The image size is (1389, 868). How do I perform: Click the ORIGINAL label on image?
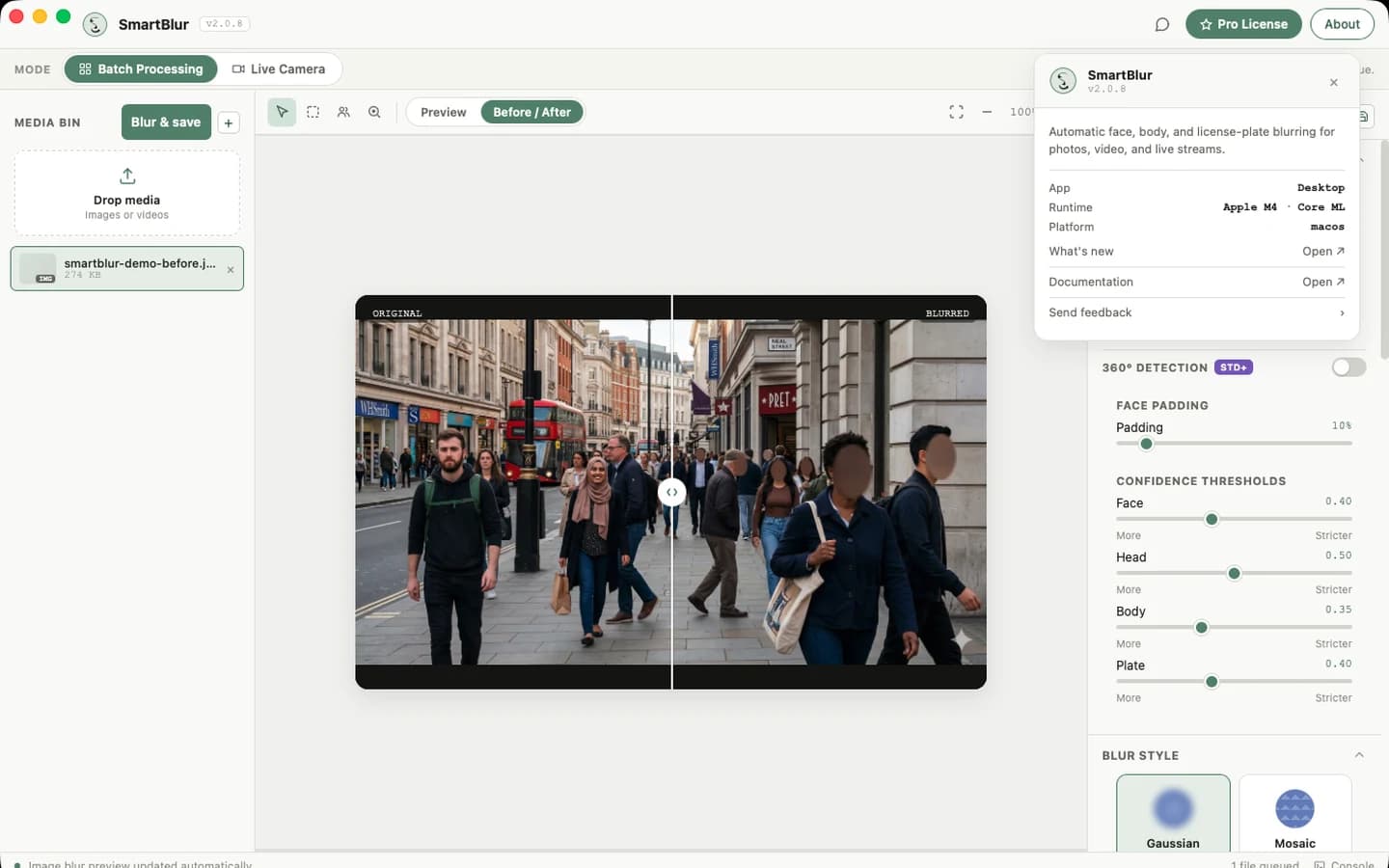click(x=397, y=313)
